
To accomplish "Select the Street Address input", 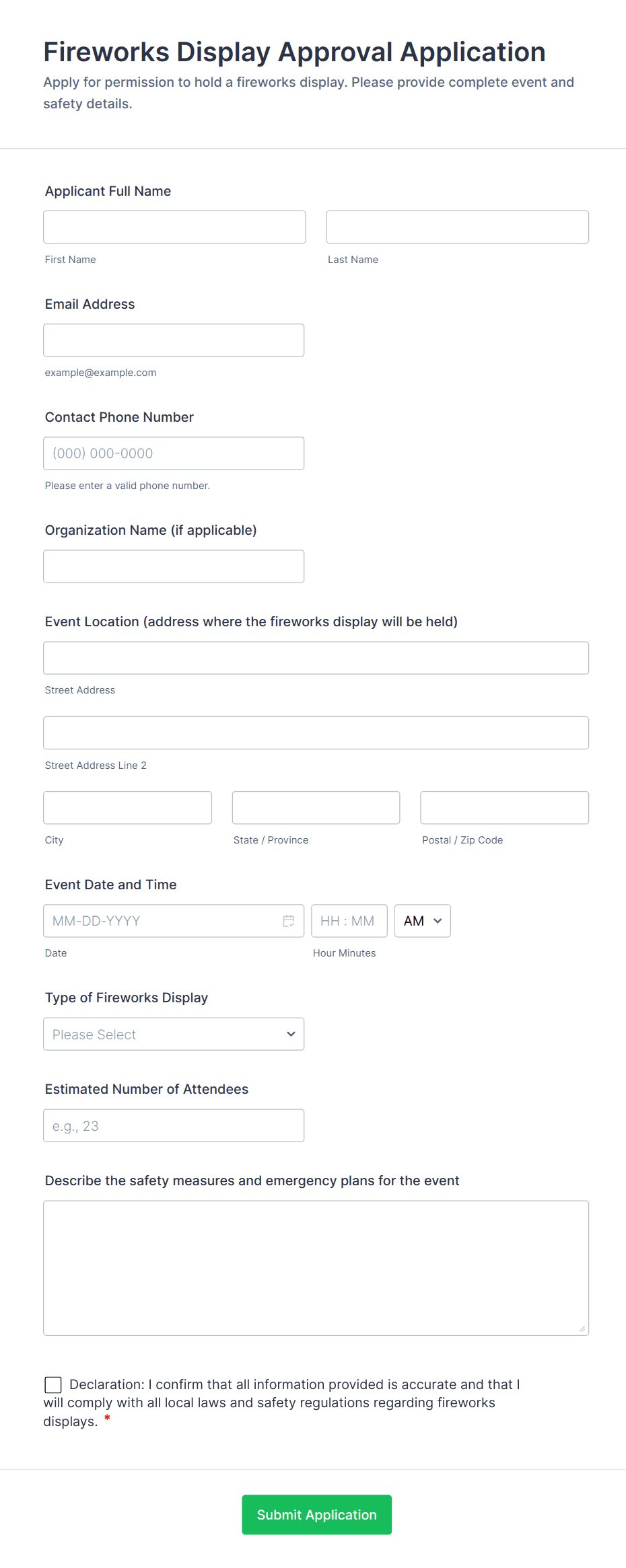I will pos(316,658).
